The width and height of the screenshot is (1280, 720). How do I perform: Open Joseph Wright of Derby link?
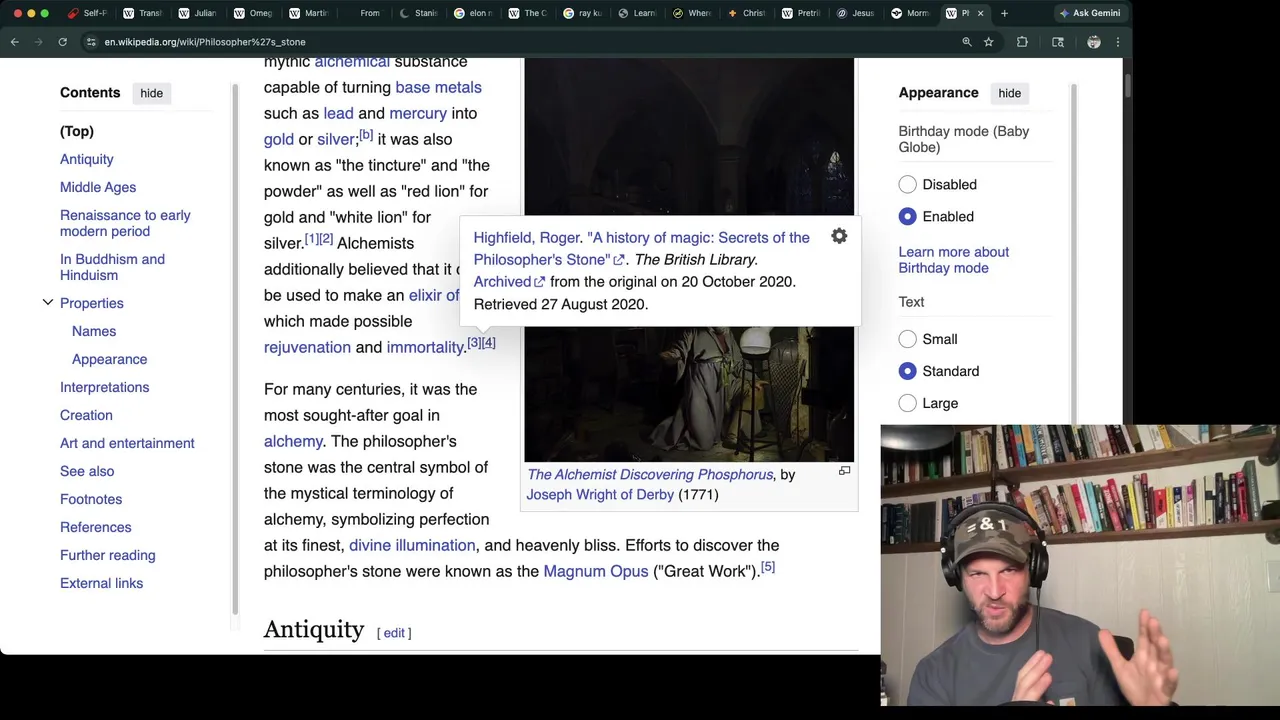click(600, 494)
